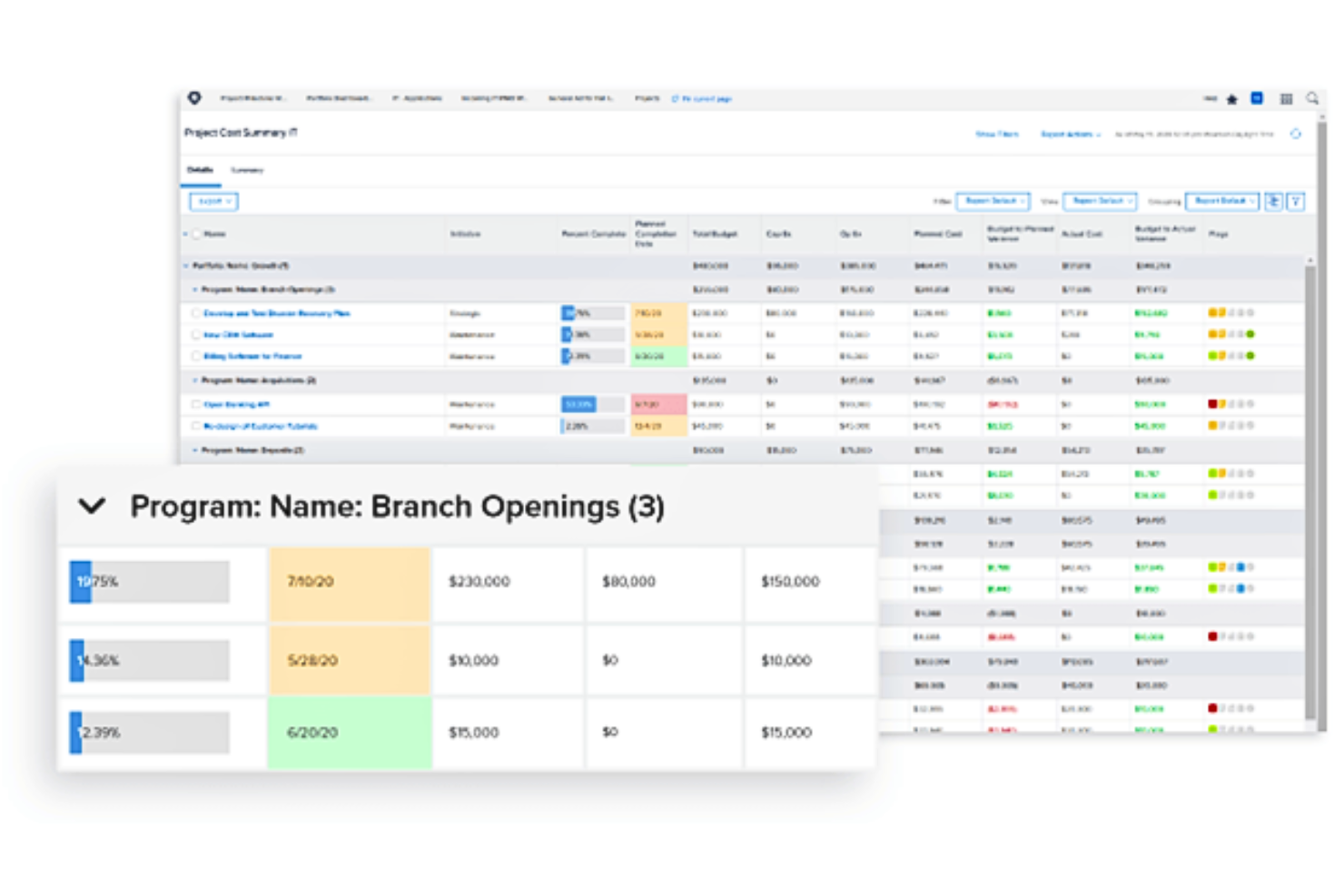The height and width of the screenshot is (896, 1344).
Task: Toggle the header select-all checkbox
Action: point(196,234)
